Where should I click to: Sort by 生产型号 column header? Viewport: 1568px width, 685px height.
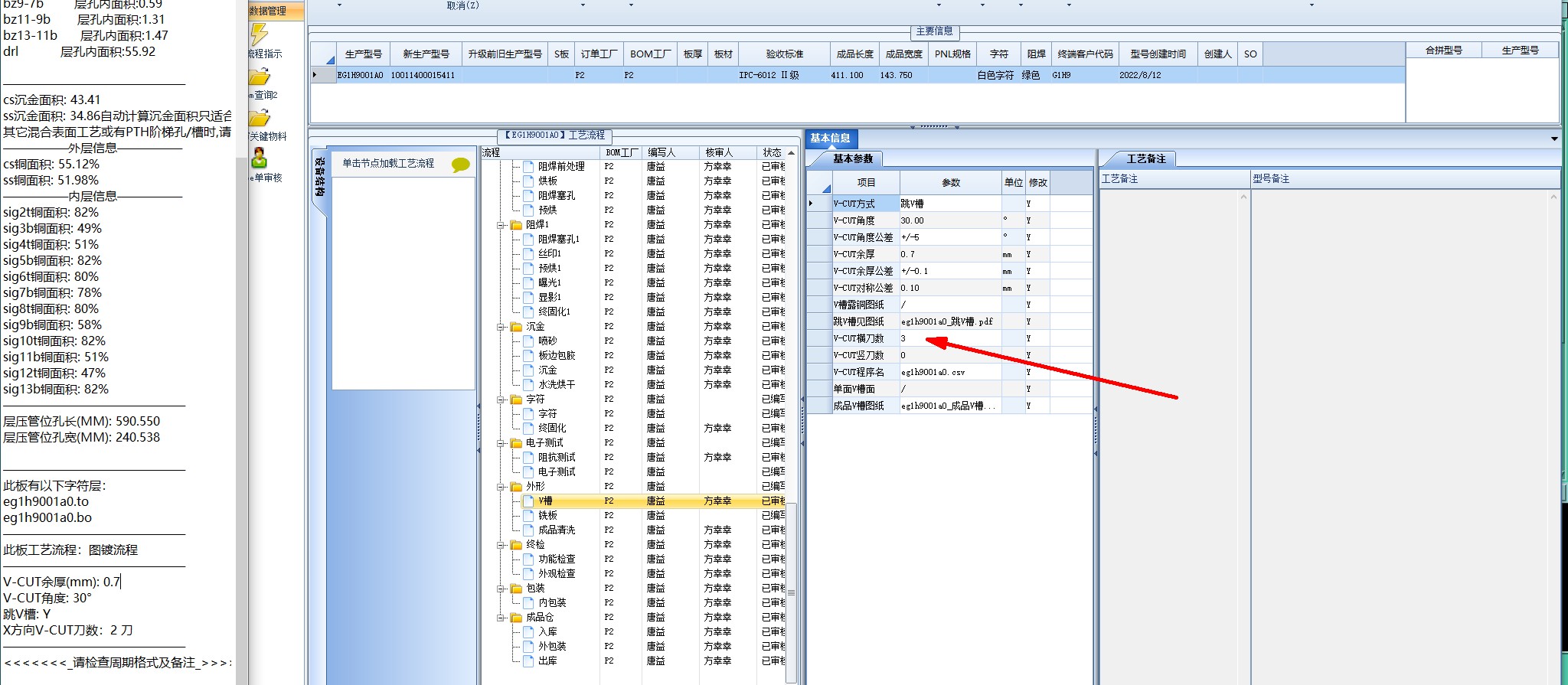tap(363, 54)
